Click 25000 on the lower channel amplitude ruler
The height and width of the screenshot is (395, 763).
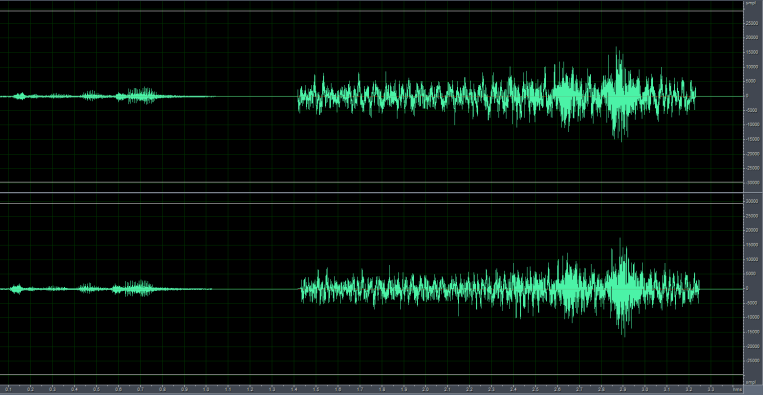pyautogui.click(x=752, y=216)
